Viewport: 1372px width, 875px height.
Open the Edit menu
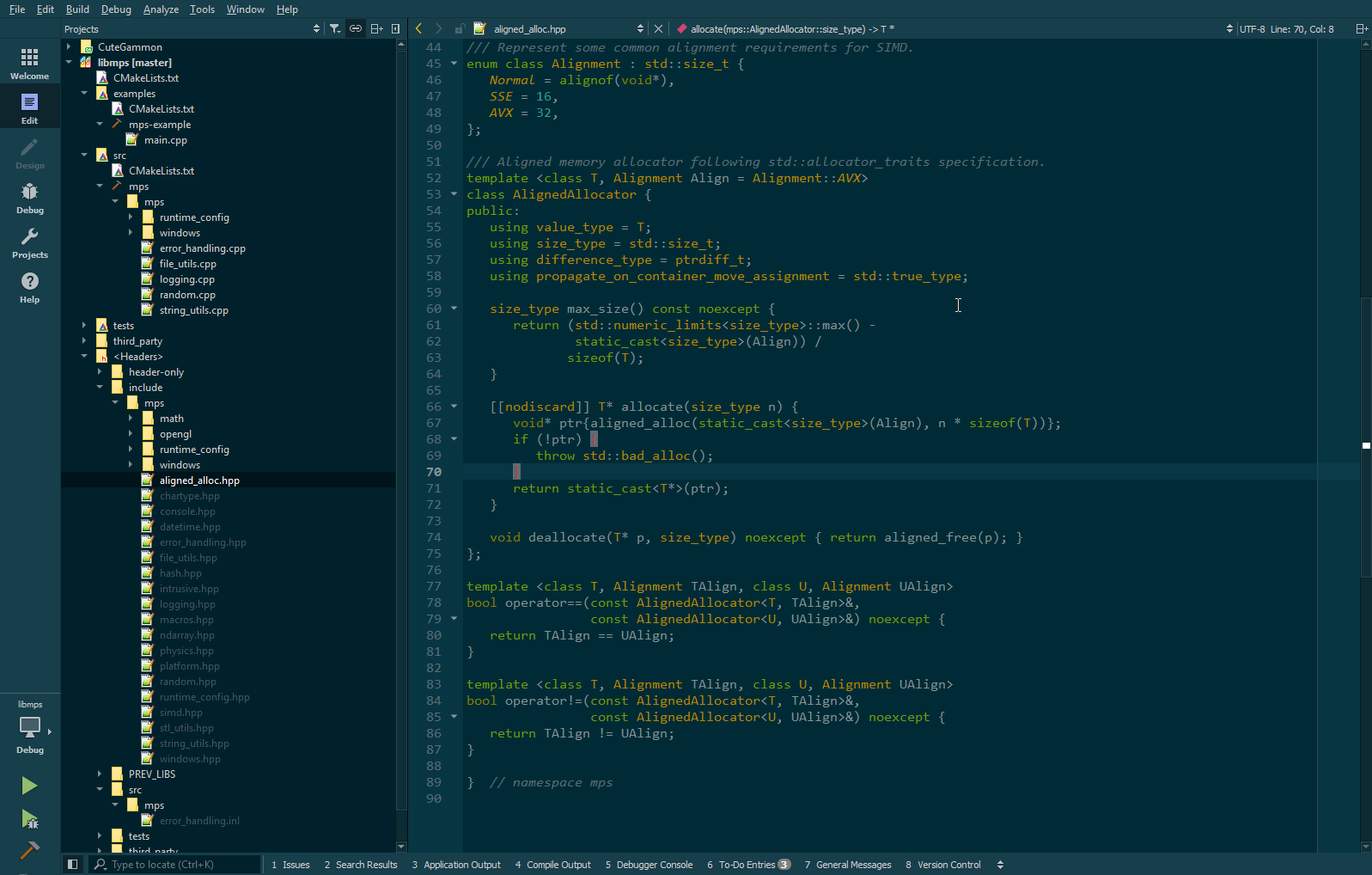coord(46,9)
